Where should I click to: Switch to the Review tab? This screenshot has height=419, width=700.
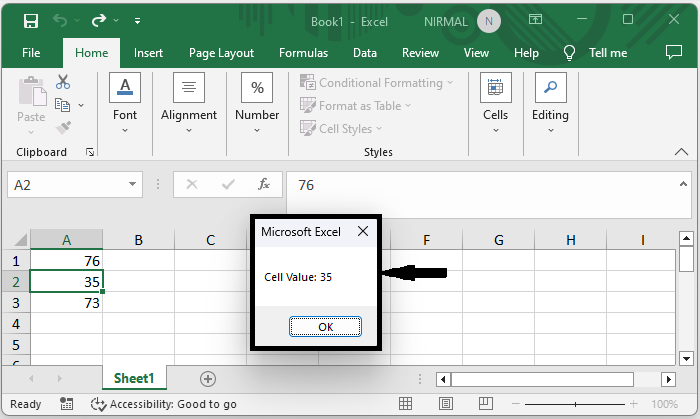pyautogui.click(x=420, y=53)
